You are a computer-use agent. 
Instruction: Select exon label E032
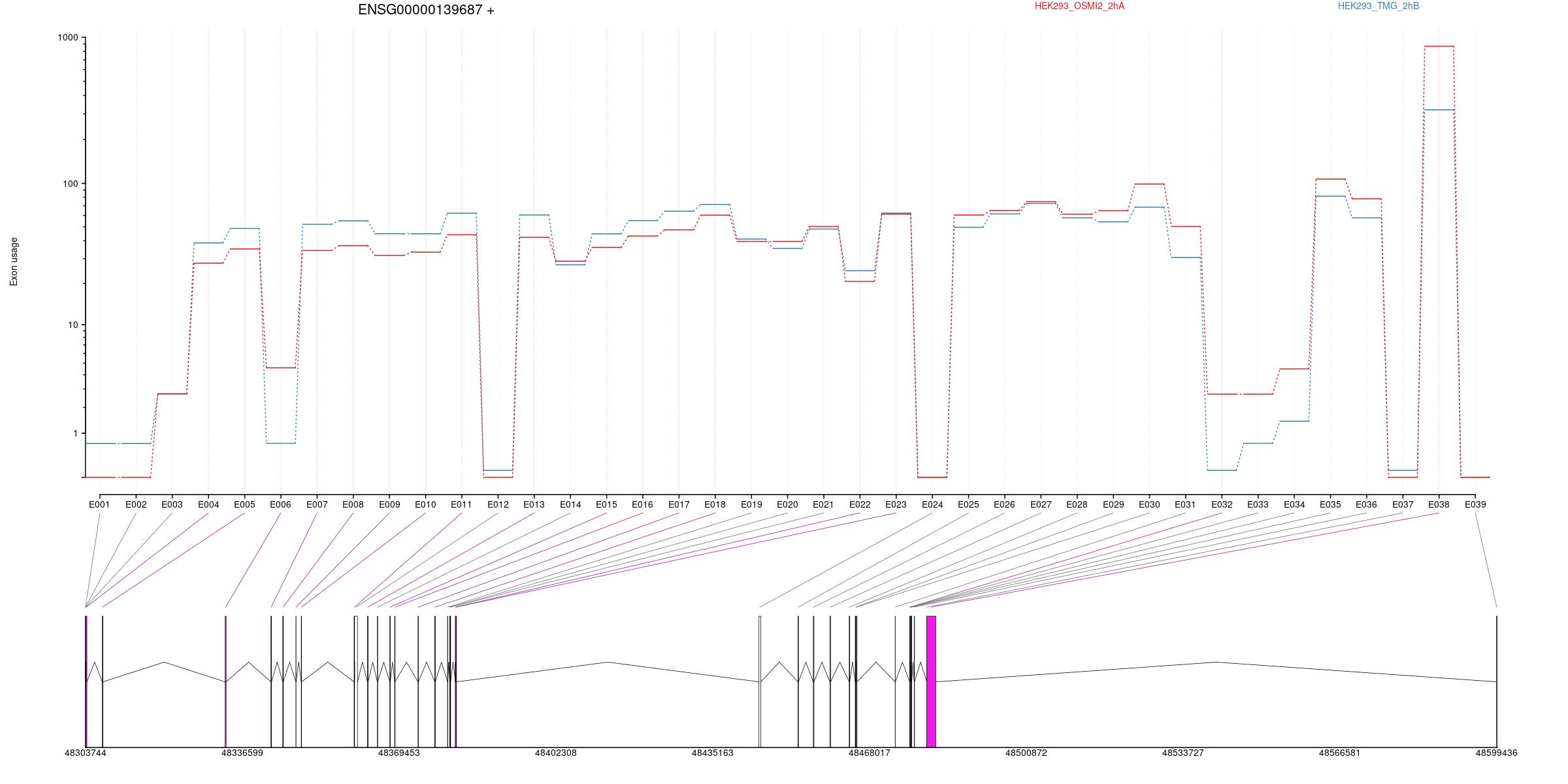click(1222, 504)
